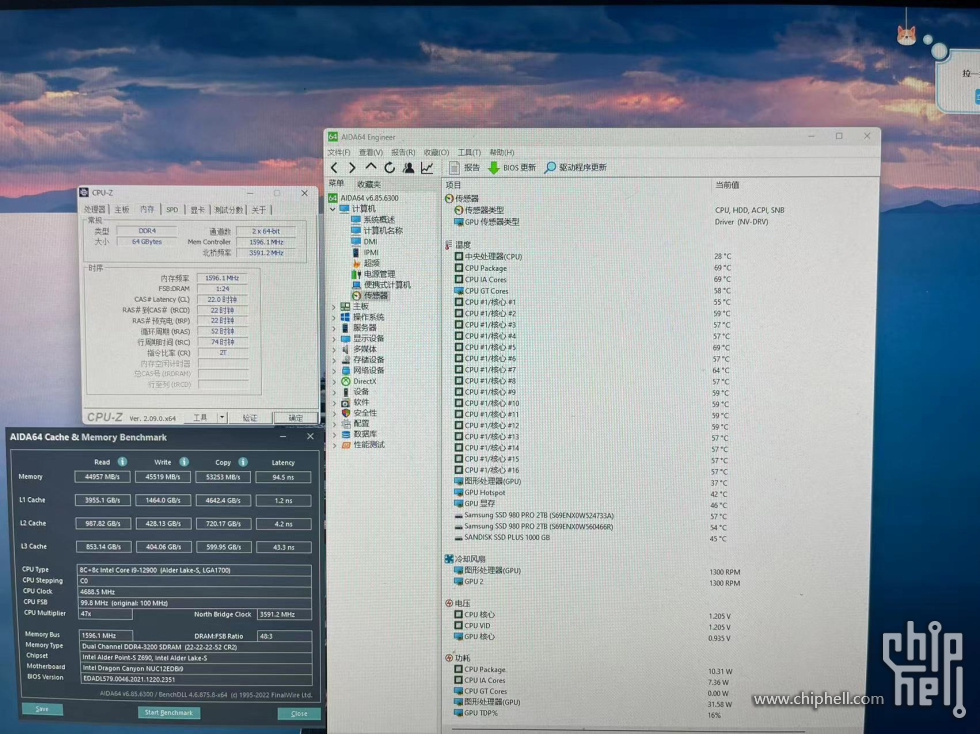Open AIDA64 工具(T) menu
The image size is (980, 734).
point(469,153)
